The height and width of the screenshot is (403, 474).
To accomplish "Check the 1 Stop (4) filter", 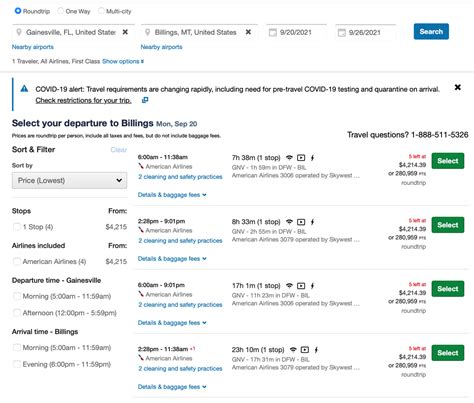I will [17, 227].
